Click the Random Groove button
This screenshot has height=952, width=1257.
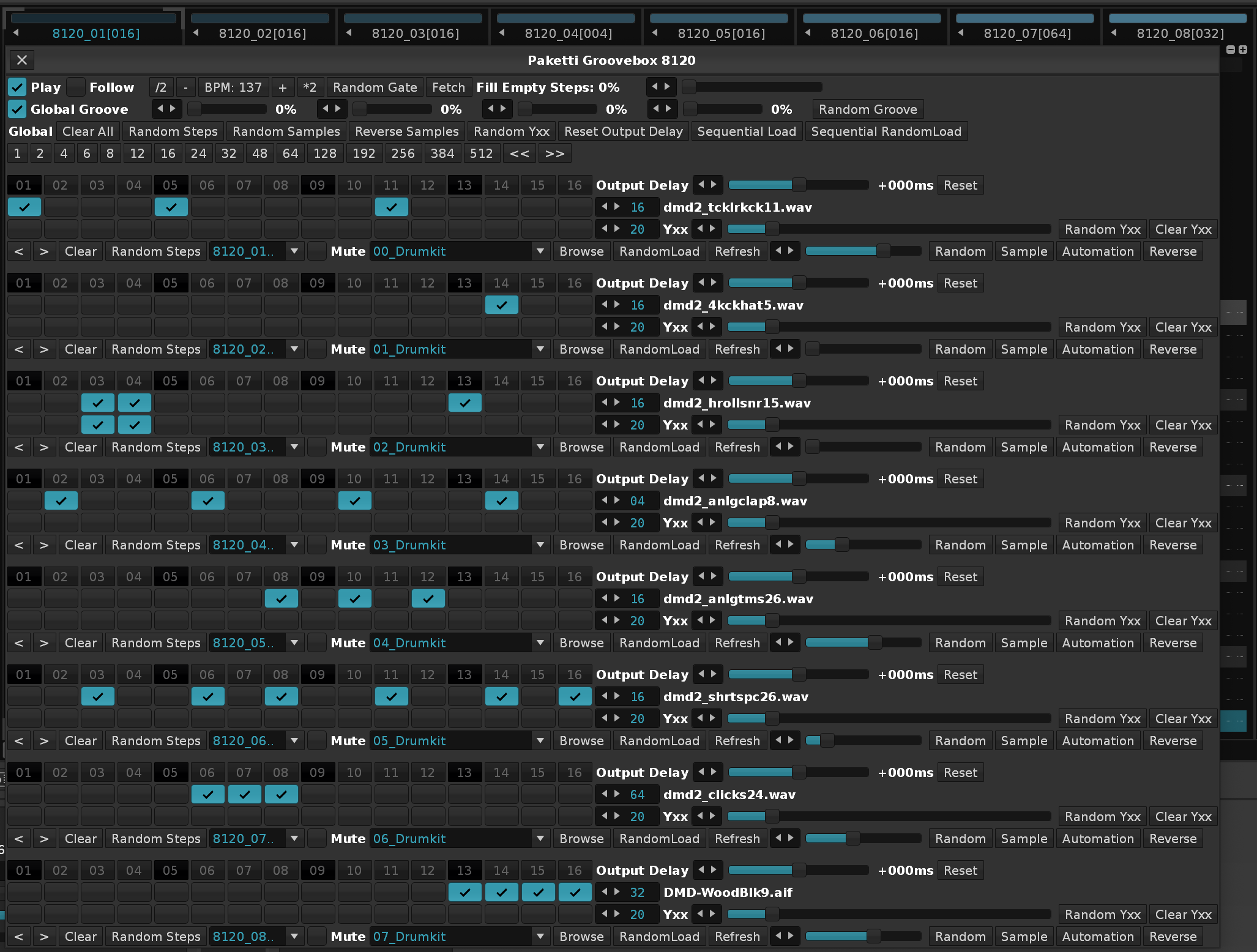tap(867, 110)
